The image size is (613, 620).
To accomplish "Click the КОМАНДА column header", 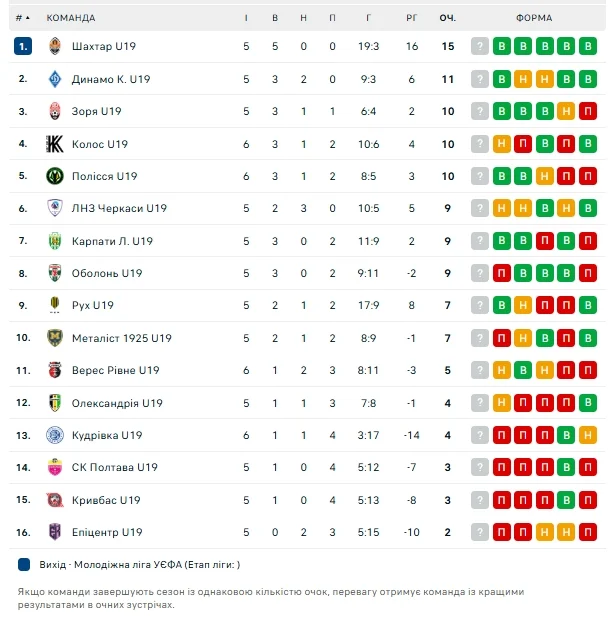I will [71, 18].
